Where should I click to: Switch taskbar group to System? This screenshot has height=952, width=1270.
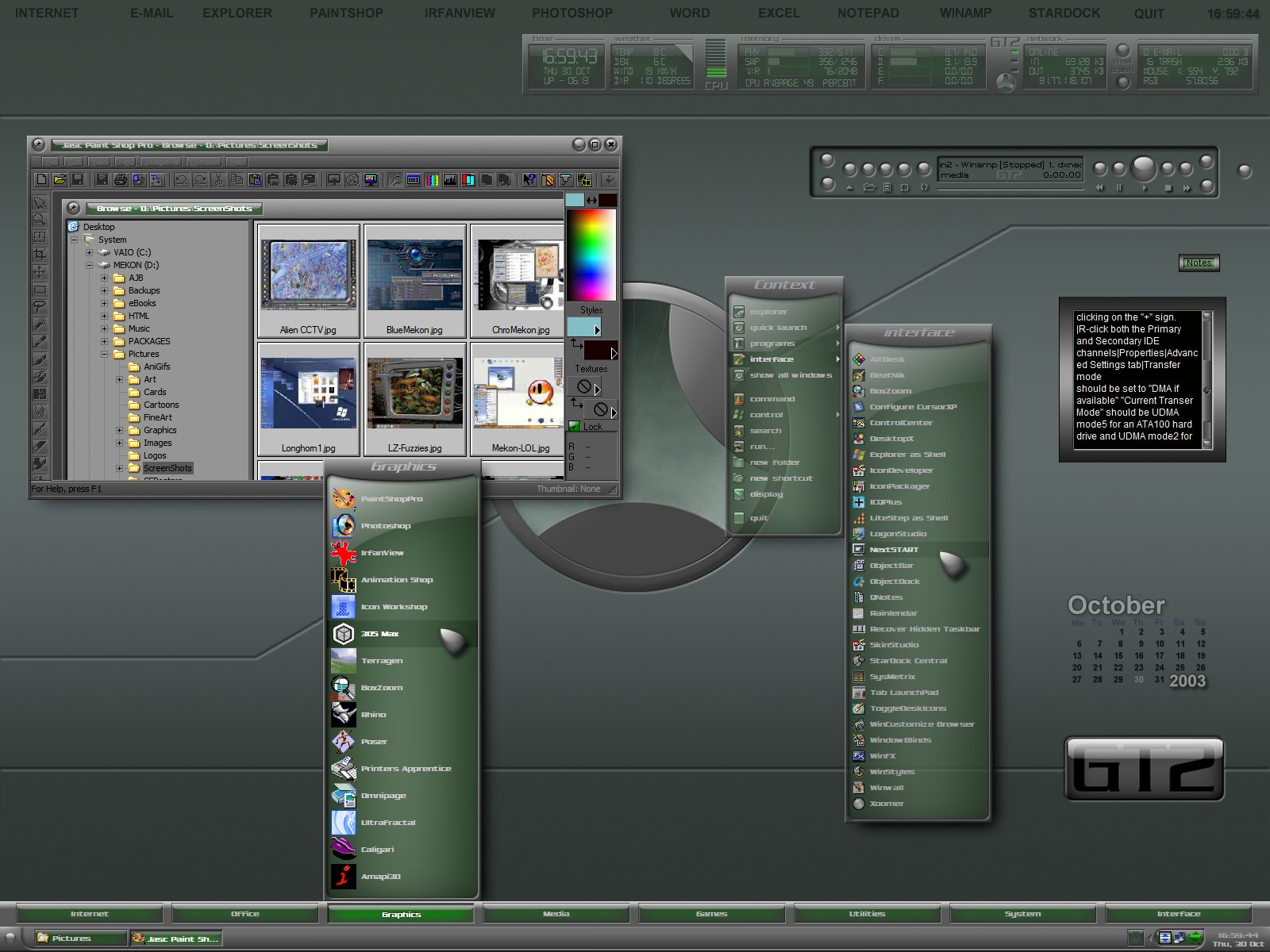(1023, 914)
